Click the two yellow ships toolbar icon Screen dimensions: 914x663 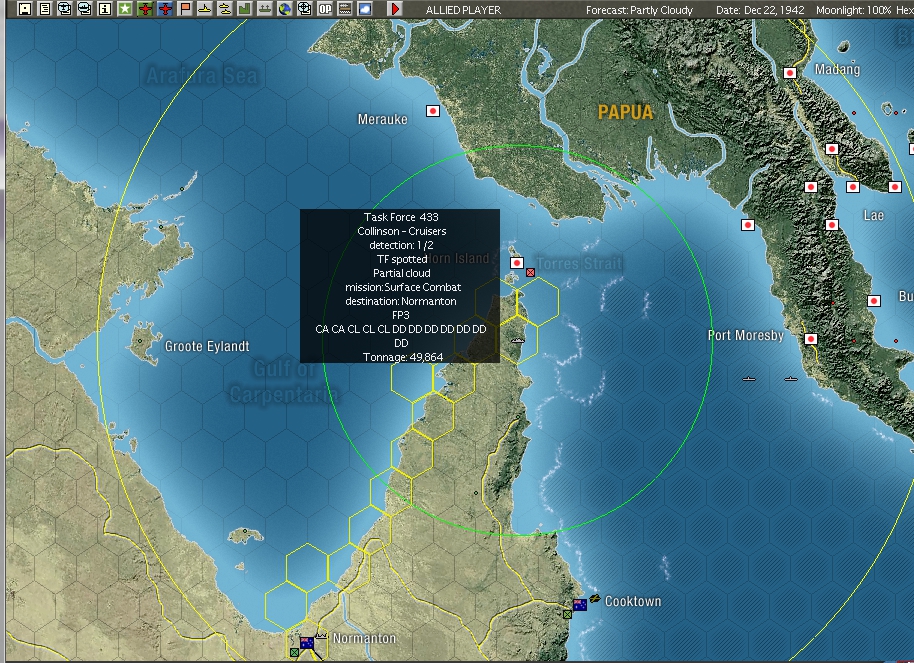[224, 9]
